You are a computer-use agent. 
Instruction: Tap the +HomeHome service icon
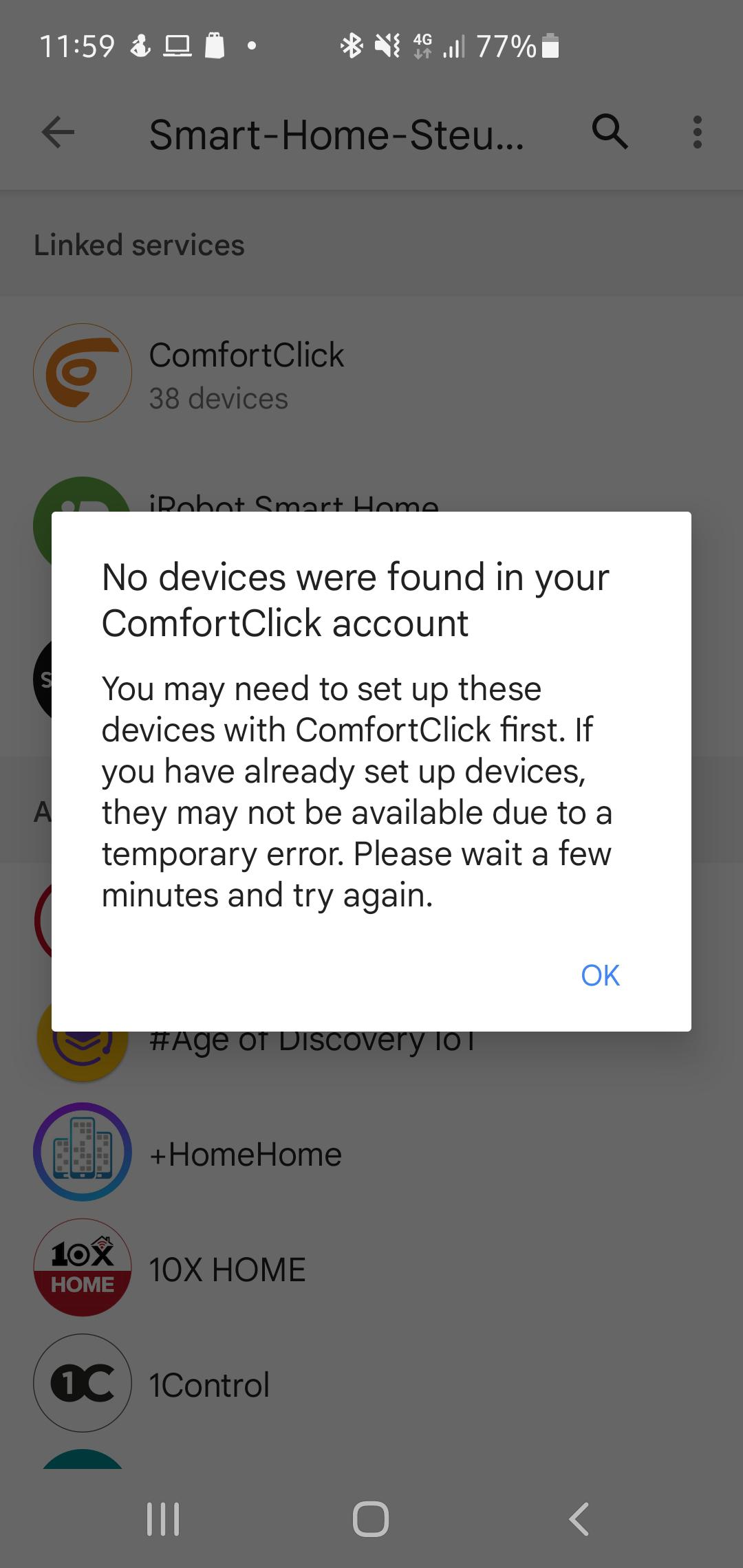[x=83, y=1153]
